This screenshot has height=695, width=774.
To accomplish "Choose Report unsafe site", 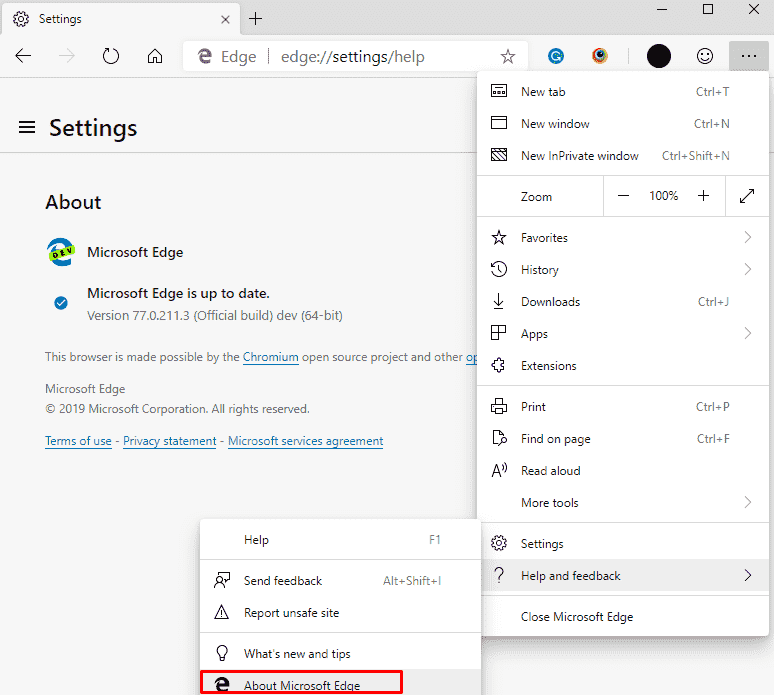I will (x=341, y=613).
